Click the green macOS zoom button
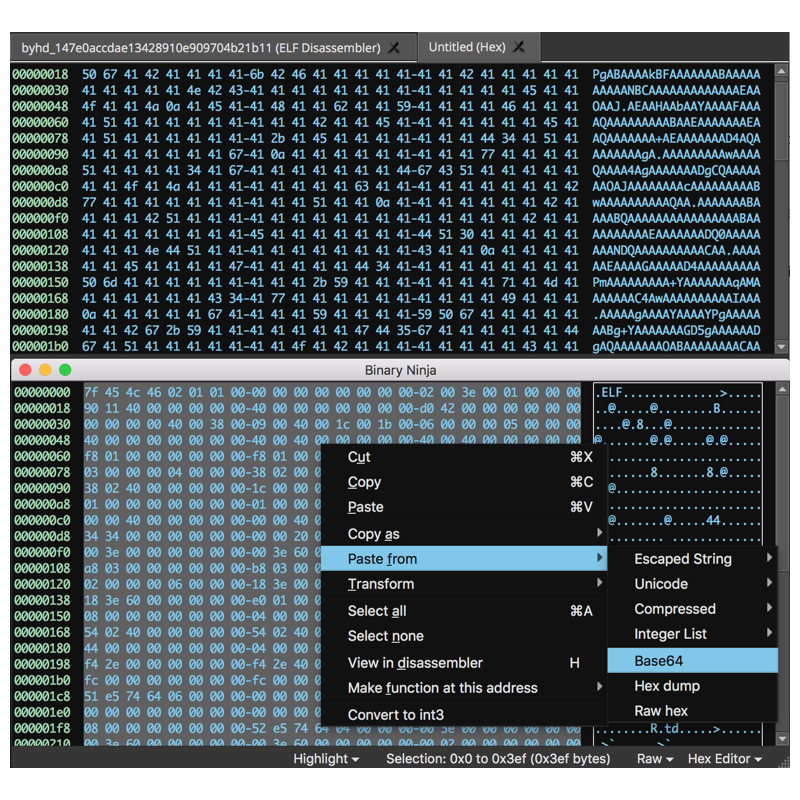Viewport: 800px width, 800px height. (66, 370)
